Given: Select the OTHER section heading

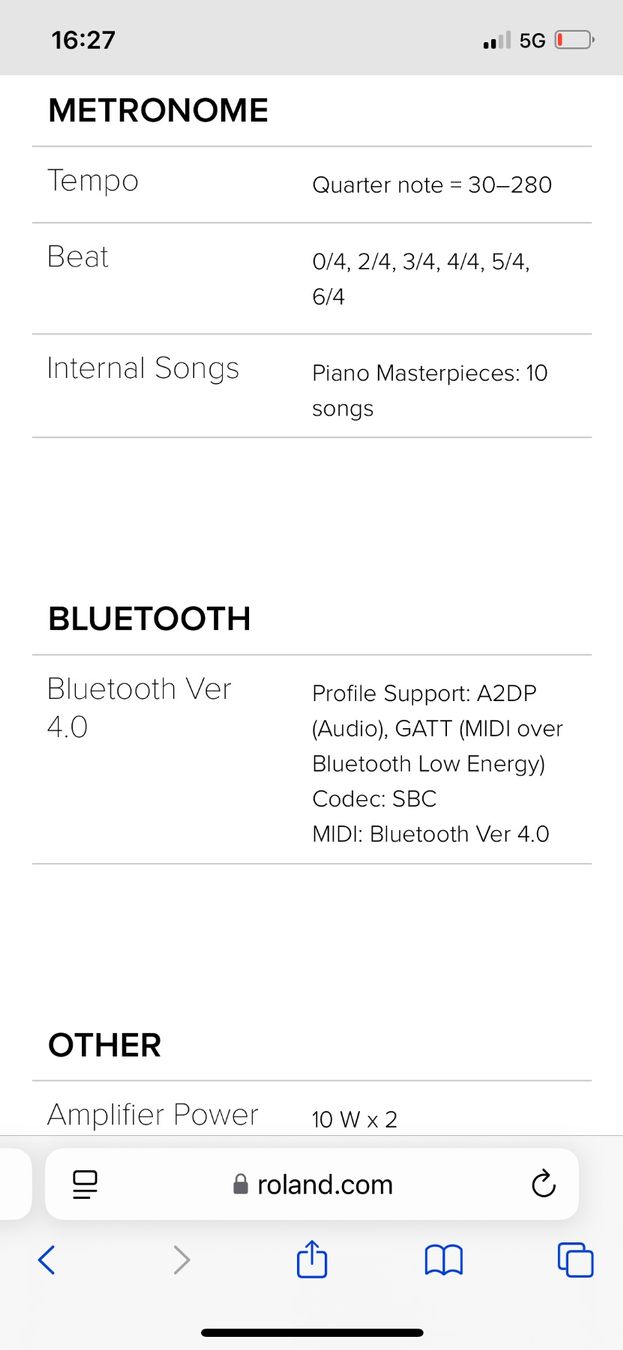Looking at the screenshot, I should [104, 1045].
